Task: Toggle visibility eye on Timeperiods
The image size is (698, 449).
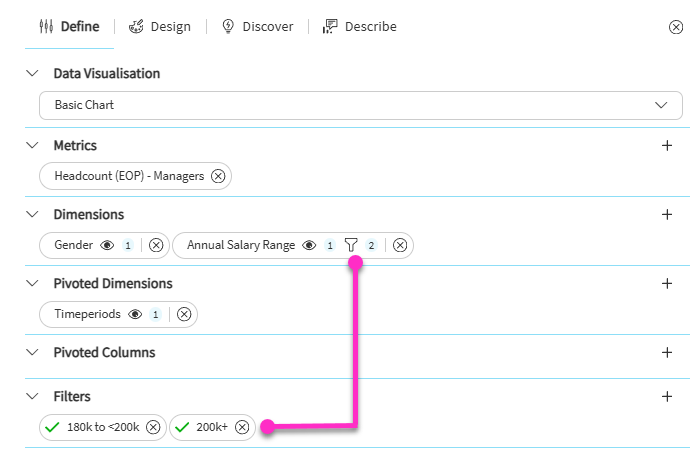Action: (x=134, y=314)
